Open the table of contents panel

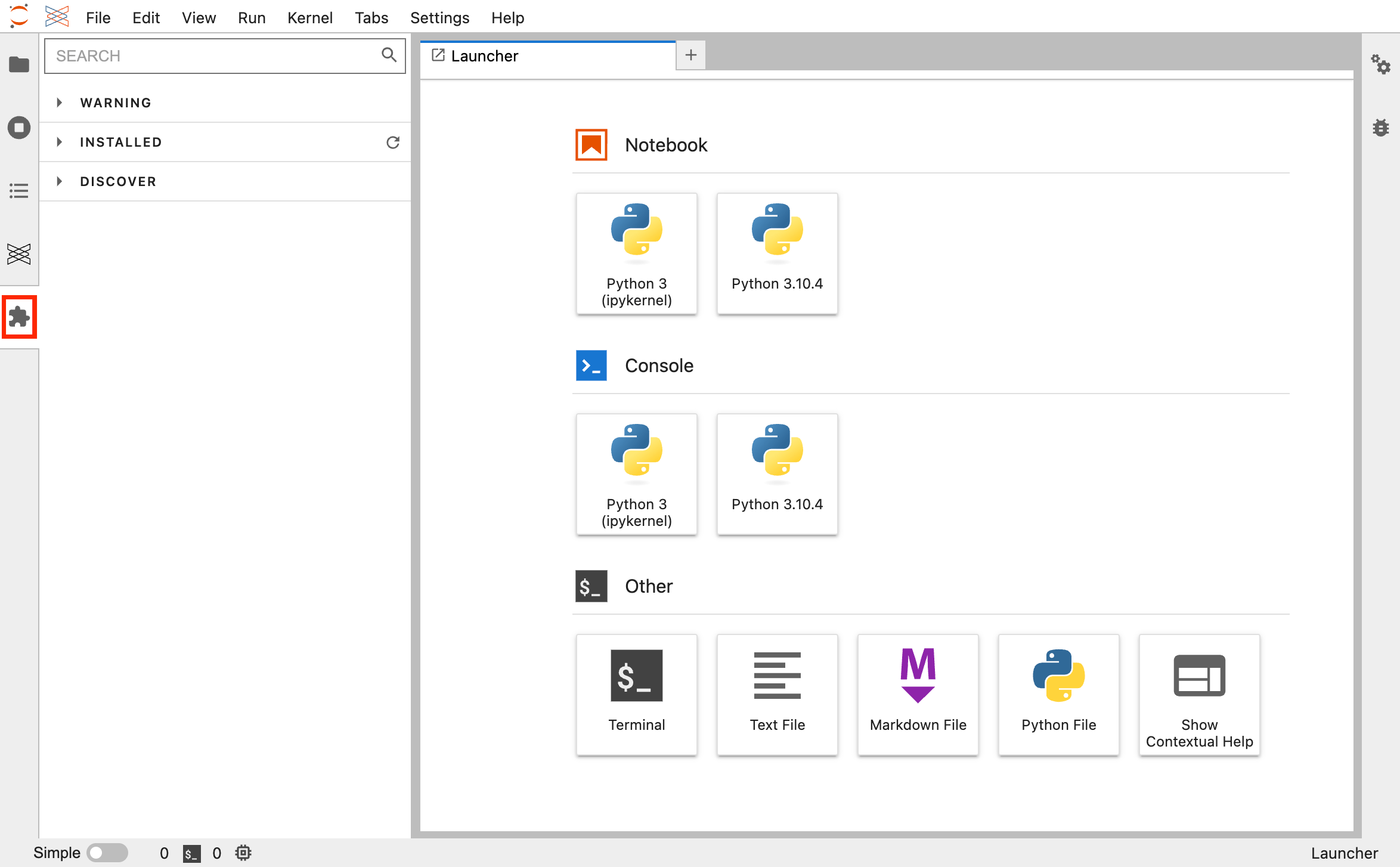pos(18,191)
